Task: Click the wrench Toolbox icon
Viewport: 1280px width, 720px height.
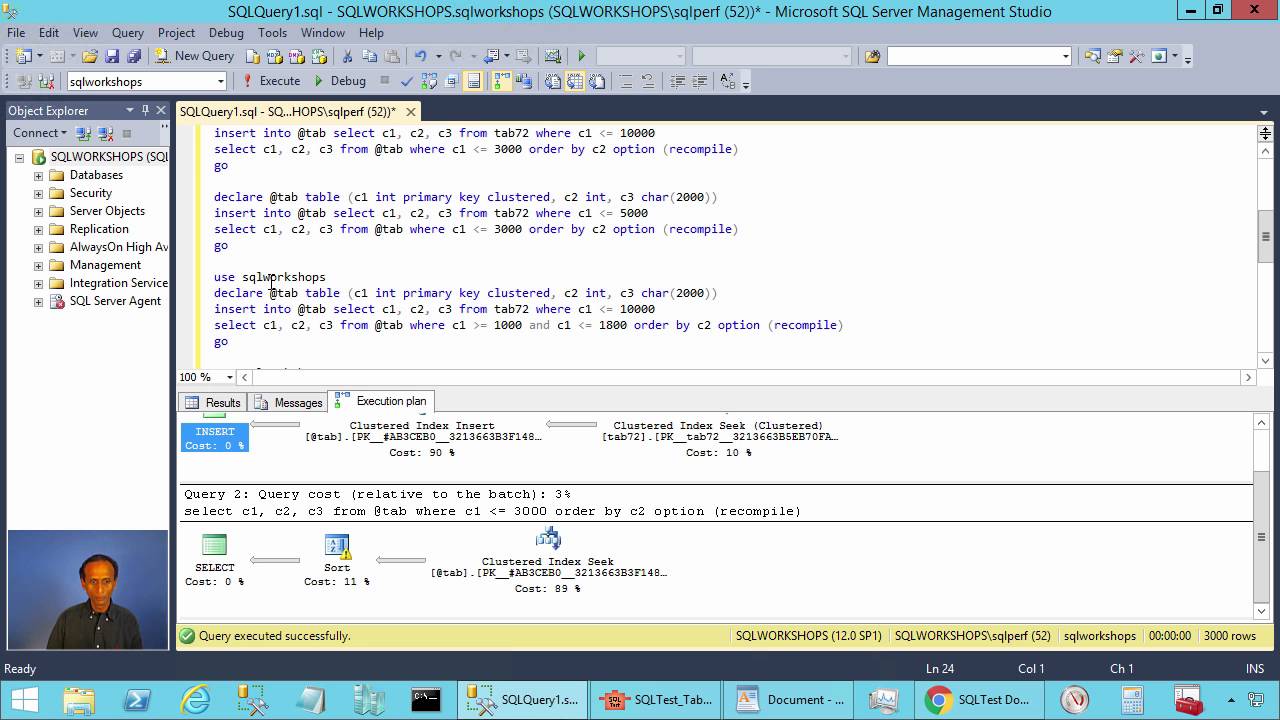Action: point(1136,56)
